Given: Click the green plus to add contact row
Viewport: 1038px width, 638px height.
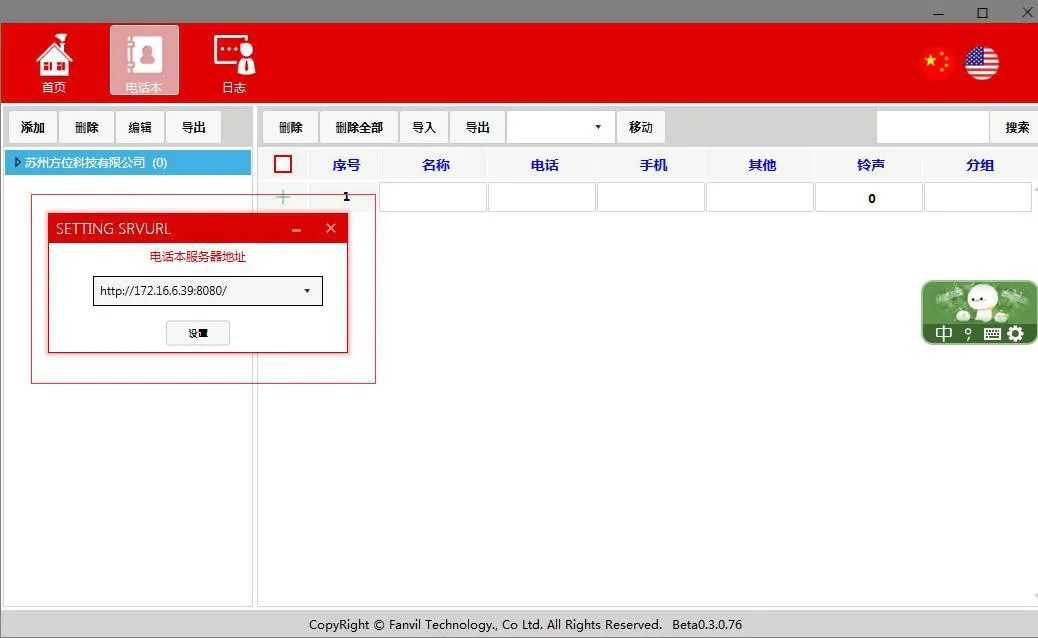Looking at the screenshot, I should pyautogui.click(x=283, y=196).
